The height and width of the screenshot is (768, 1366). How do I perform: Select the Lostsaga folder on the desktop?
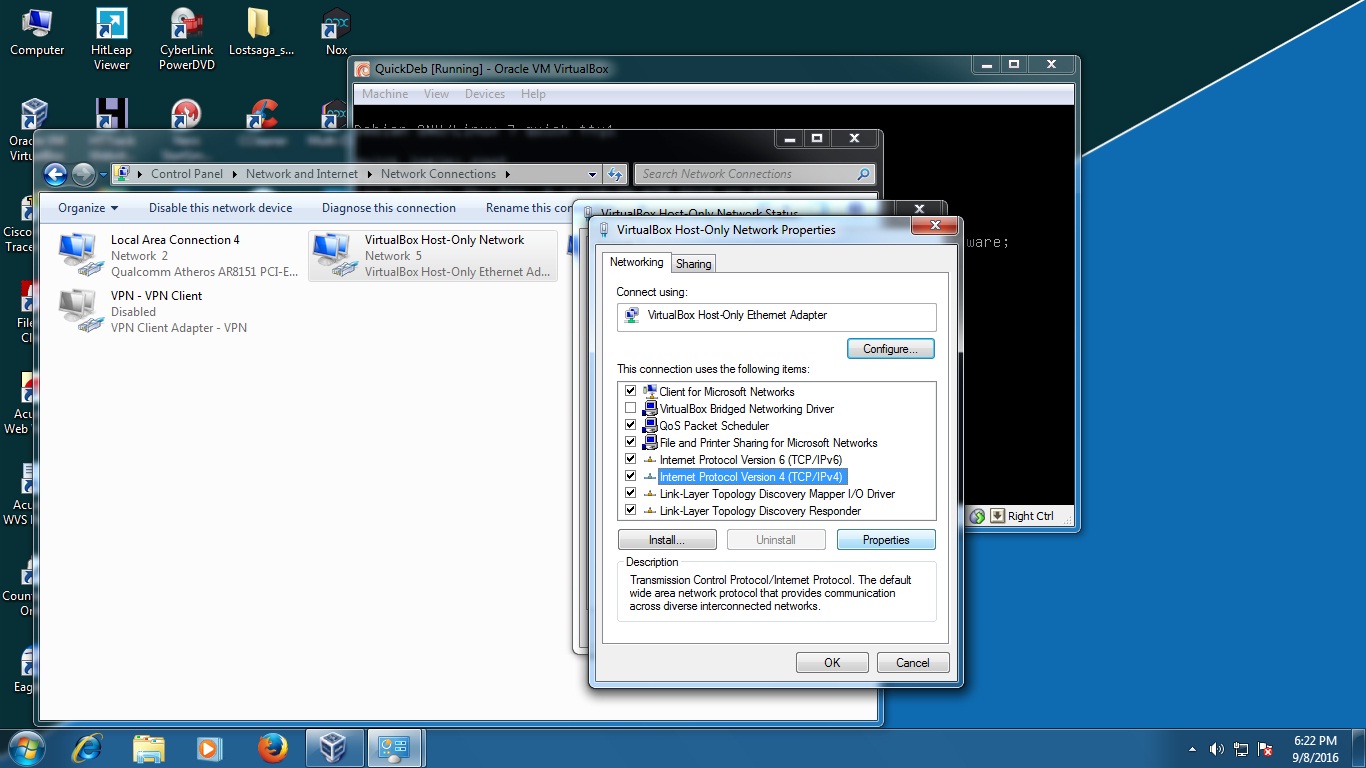(261, 33)
